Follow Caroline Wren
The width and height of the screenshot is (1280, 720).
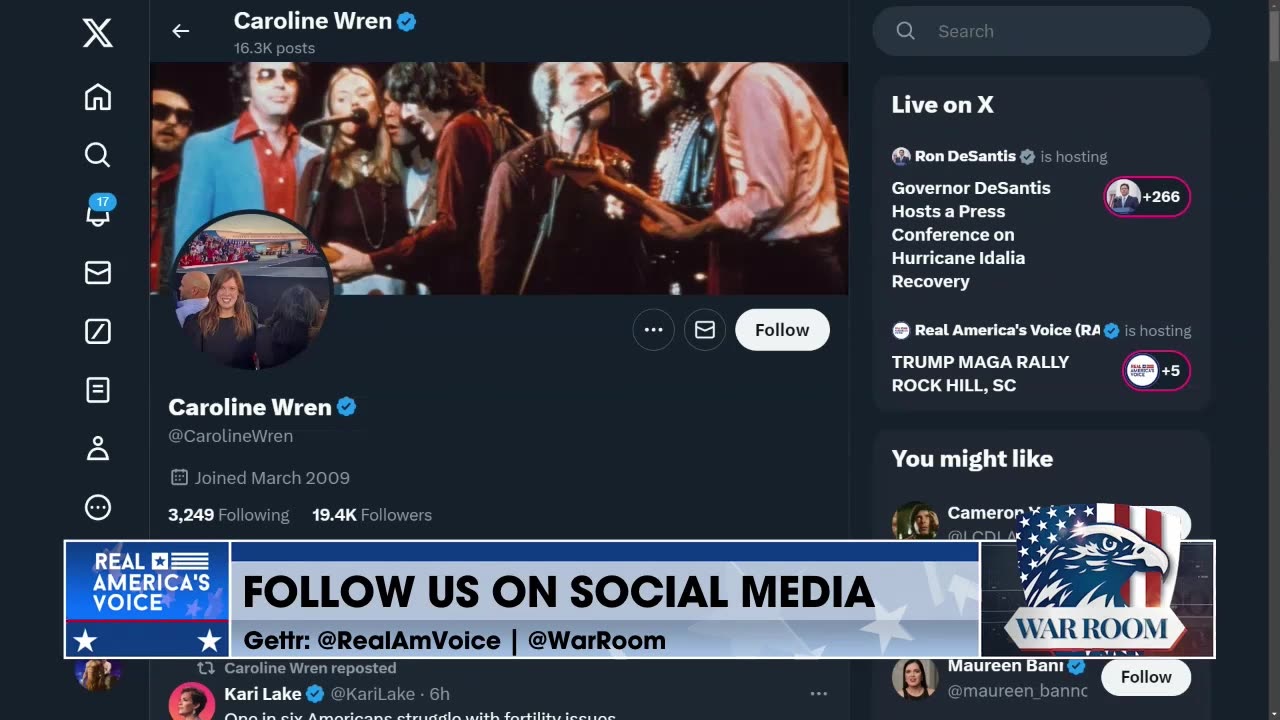click(x=782, y=330)
